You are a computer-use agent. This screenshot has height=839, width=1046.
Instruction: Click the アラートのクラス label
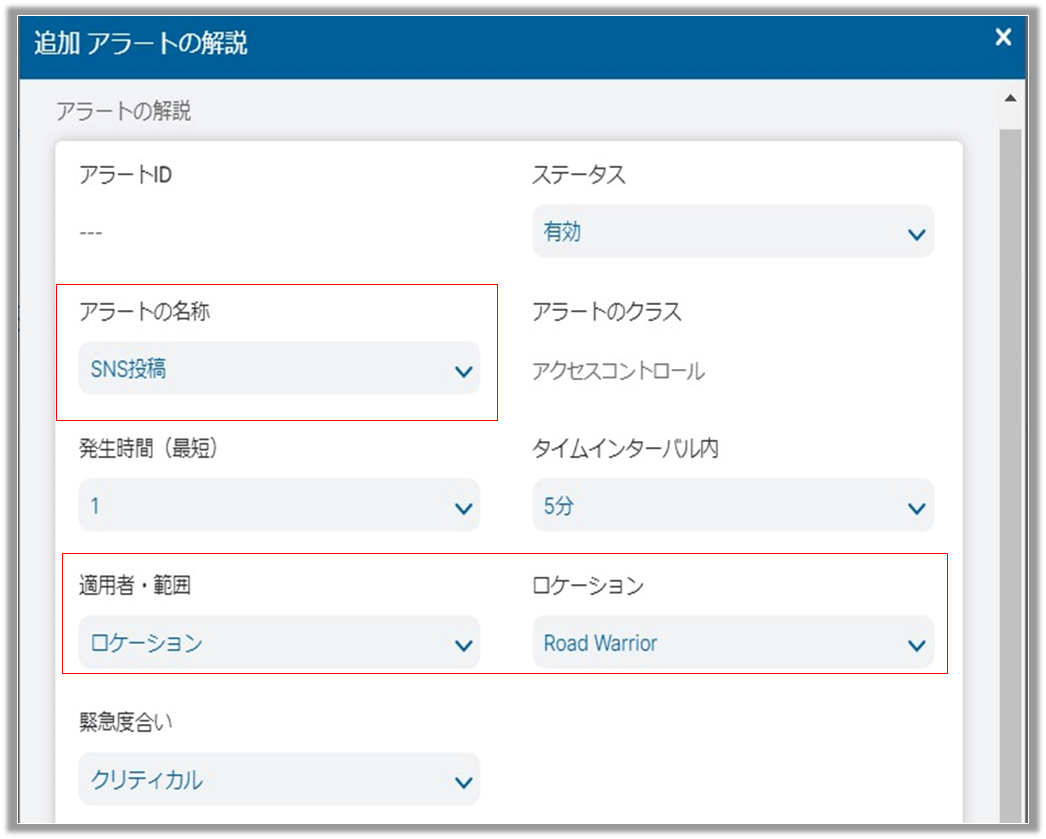point(606,311)
